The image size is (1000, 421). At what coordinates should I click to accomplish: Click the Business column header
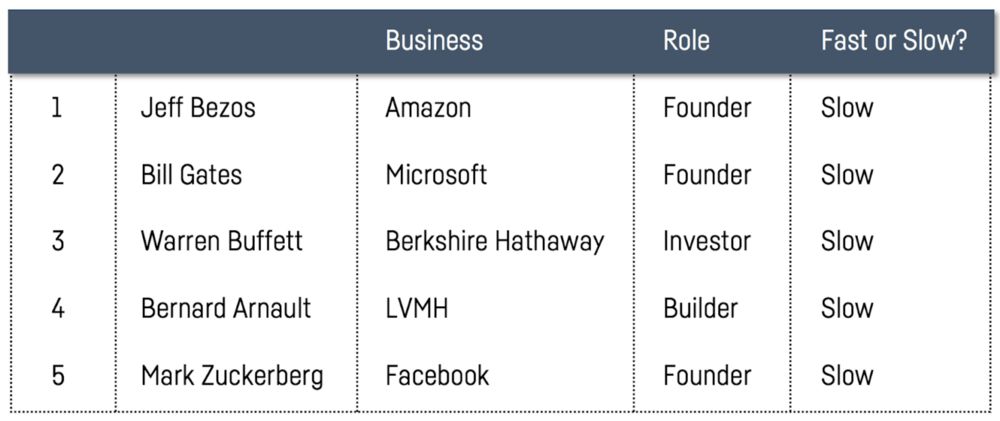pyautogui.click(x=434, y=41)
